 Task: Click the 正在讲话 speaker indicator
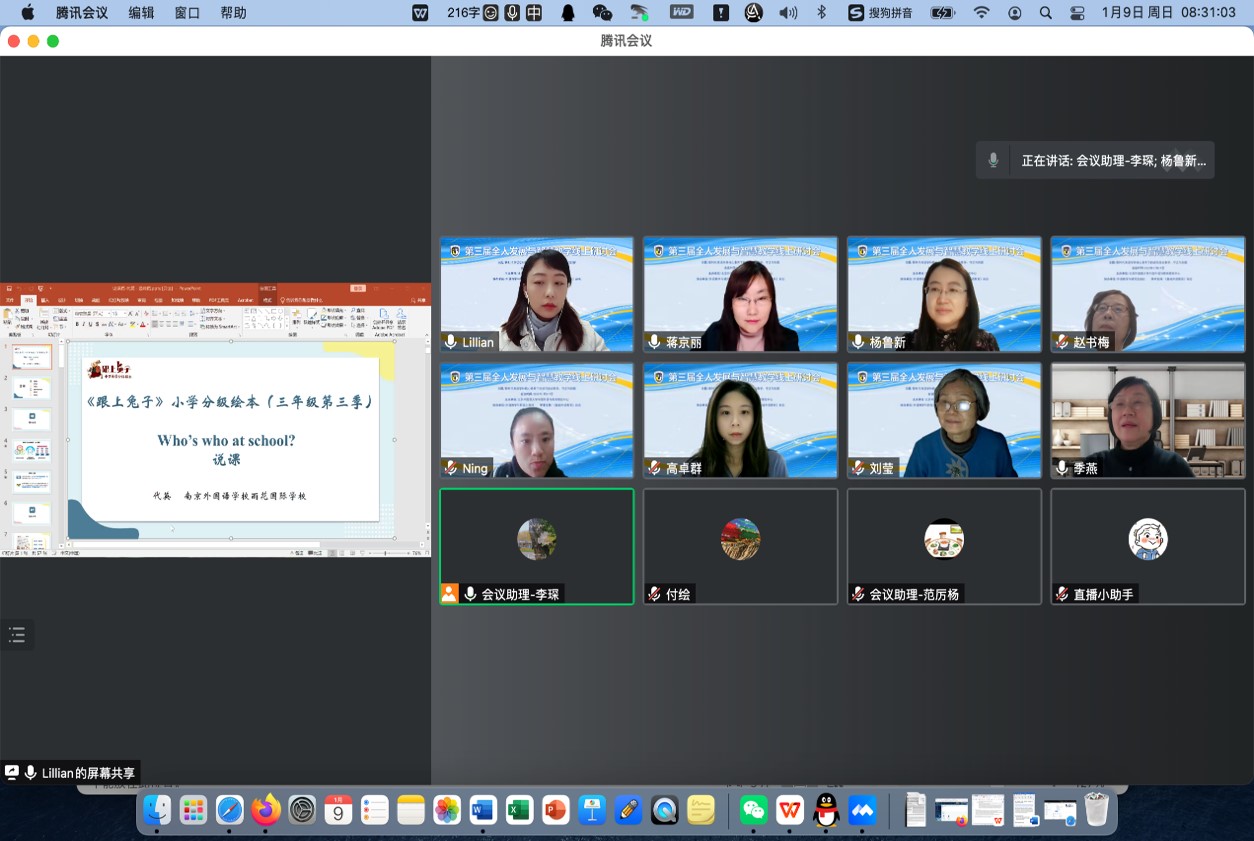click(x=1095, y=160)
